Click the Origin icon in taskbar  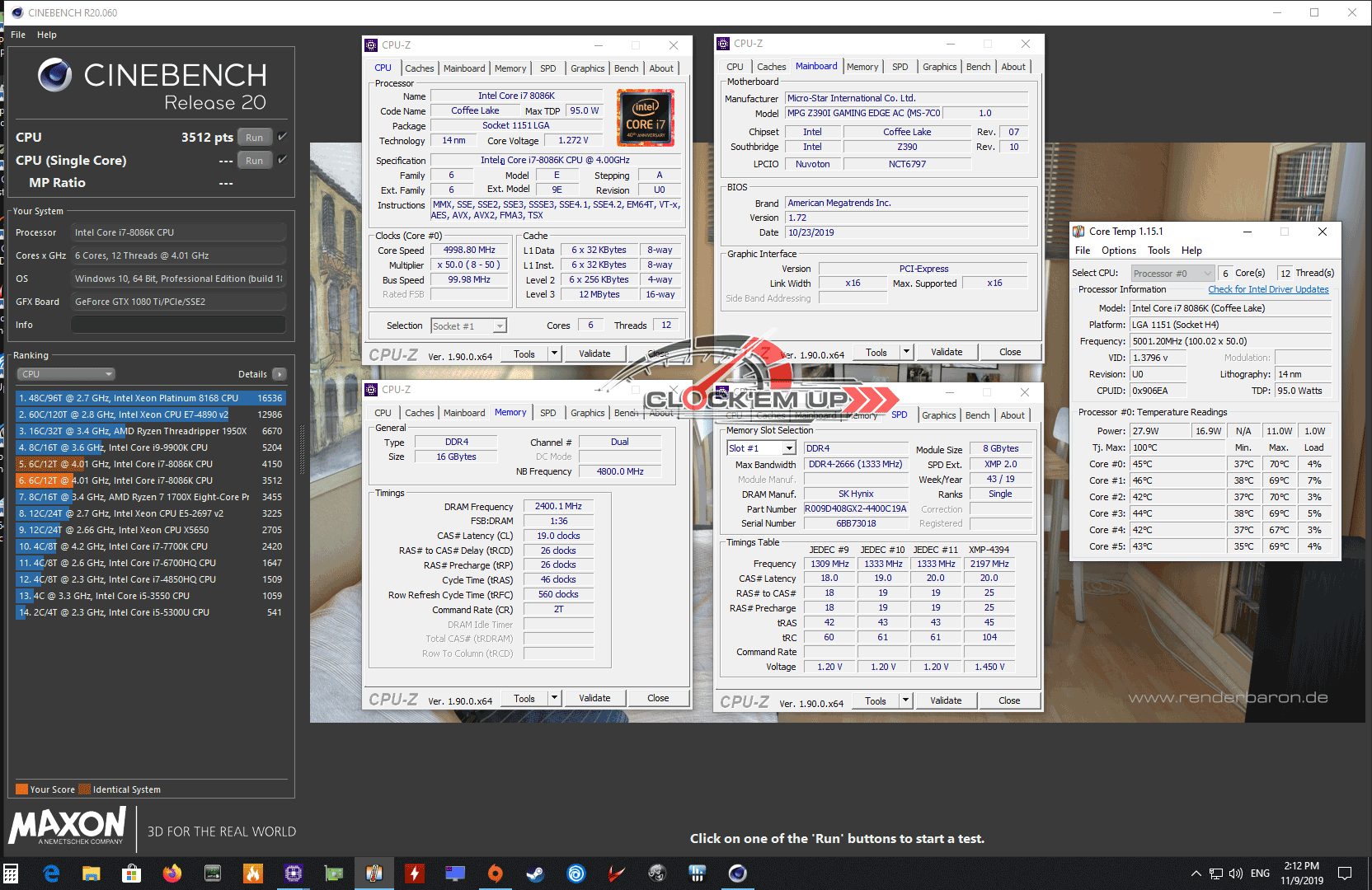click(496, 873)
